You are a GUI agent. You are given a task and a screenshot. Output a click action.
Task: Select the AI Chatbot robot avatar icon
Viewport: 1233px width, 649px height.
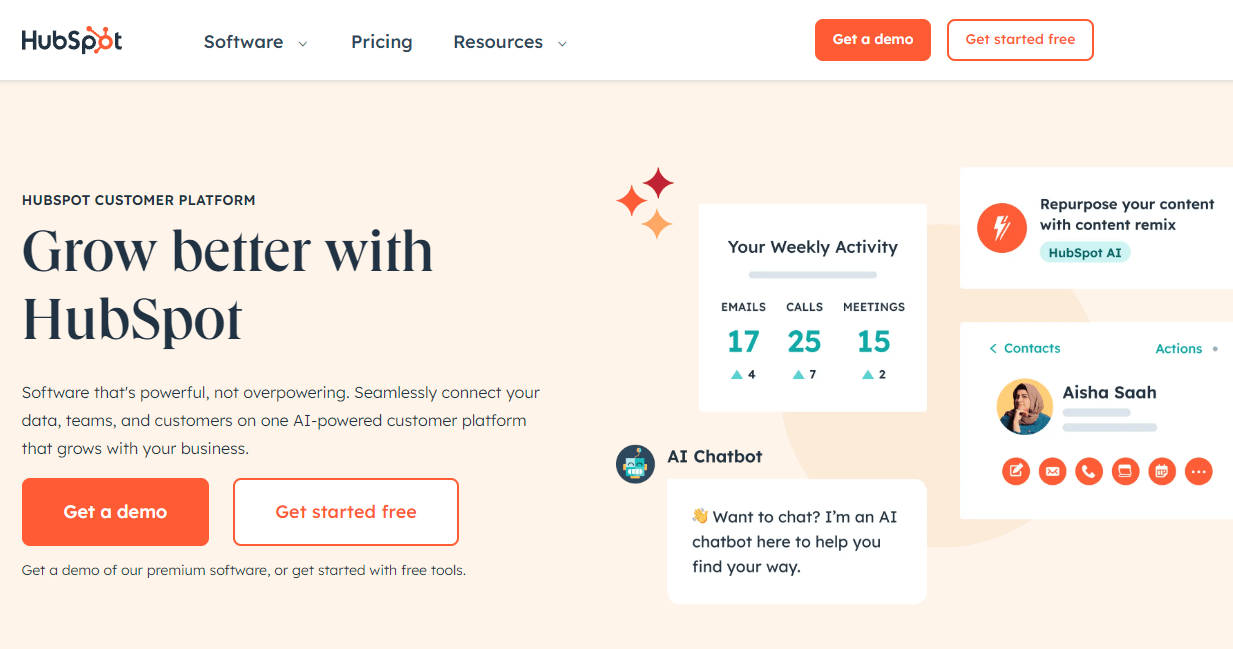[x=635, y=464]
